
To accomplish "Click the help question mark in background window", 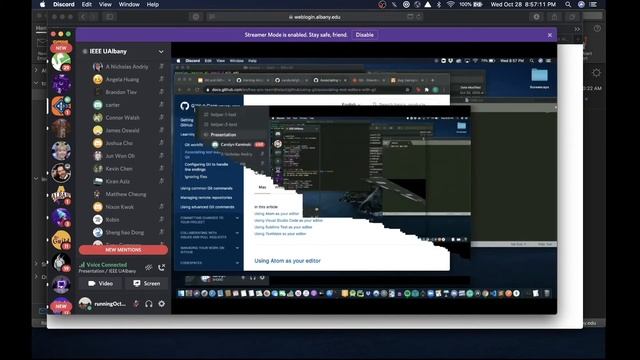I will (597, 29).
